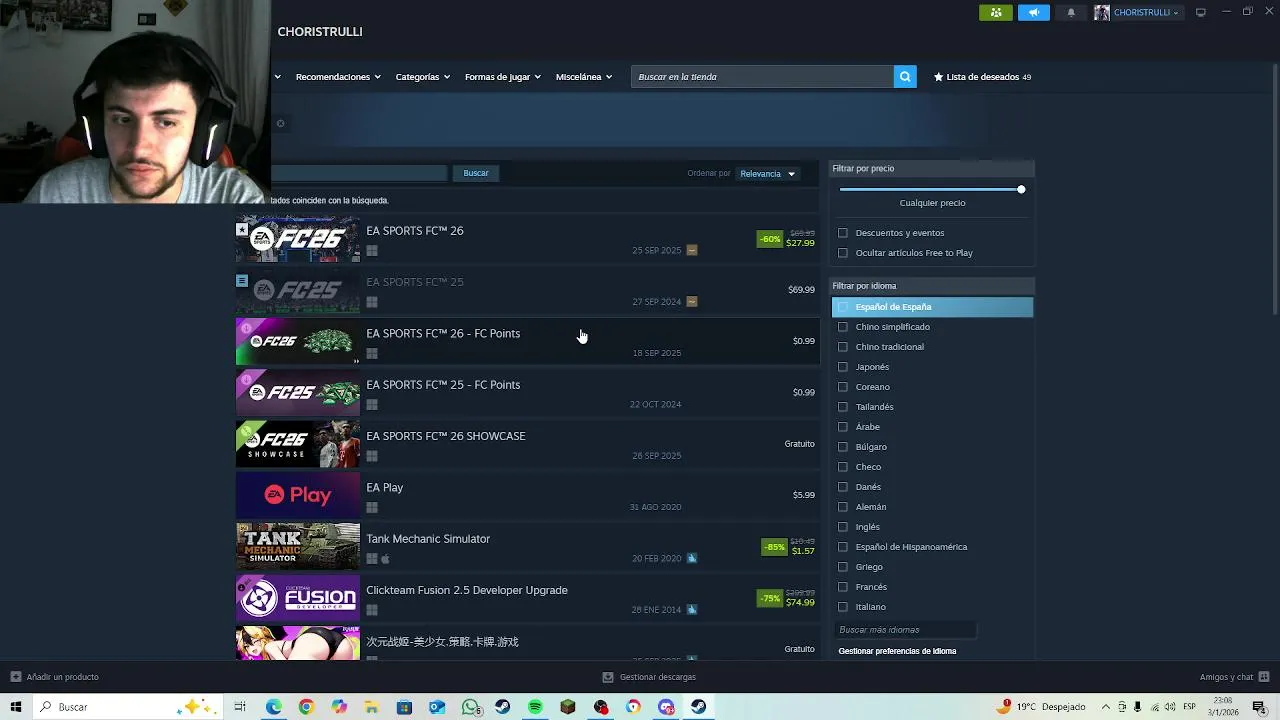Click the Apple platform icon under Tank Mechanic
The height and width of the screenshot is (720, 1280).
coord(385,559)
